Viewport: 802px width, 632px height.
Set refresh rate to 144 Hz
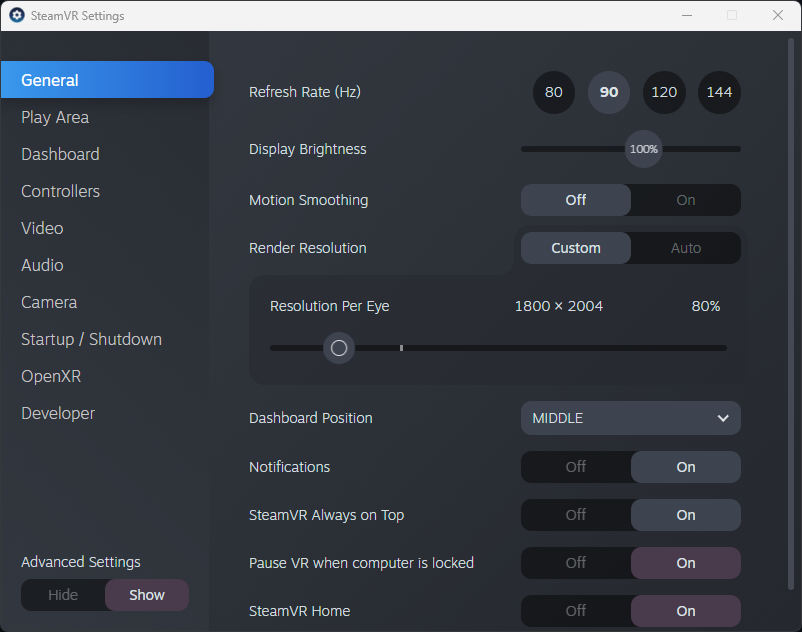tap(719, 92)
